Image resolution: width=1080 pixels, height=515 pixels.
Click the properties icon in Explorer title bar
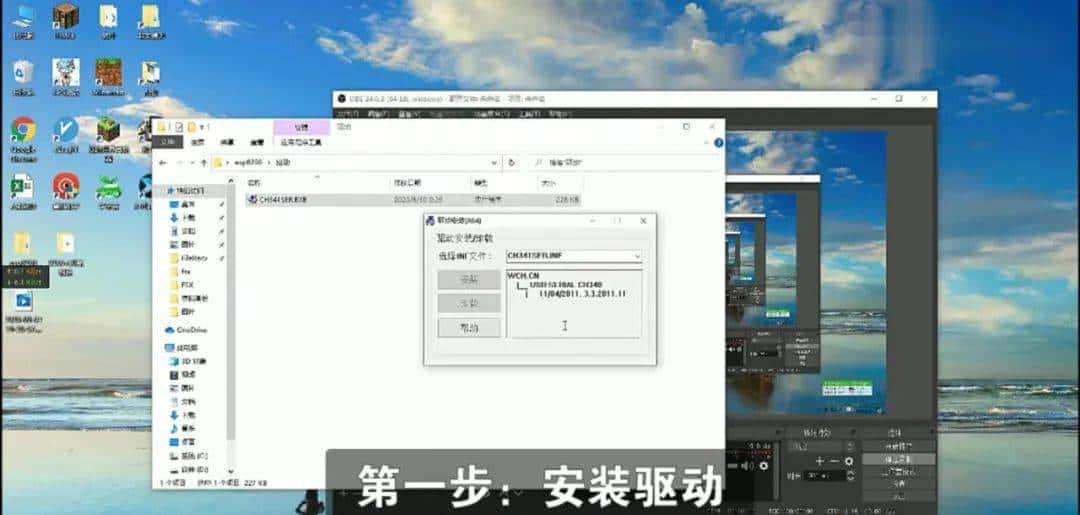tap(179, 127)
